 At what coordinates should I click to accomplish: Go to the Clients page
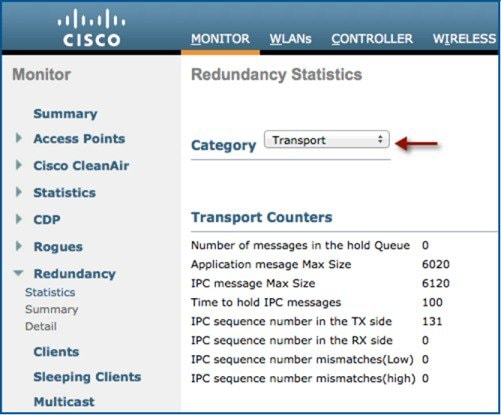click(x=56, y=352)
